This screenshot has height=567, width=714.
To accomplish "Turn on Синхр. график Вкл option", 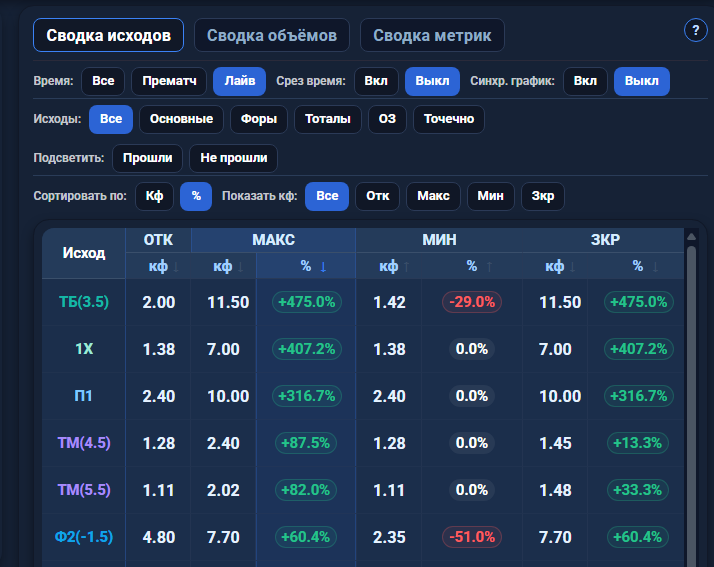I will [x=585, y=81].
